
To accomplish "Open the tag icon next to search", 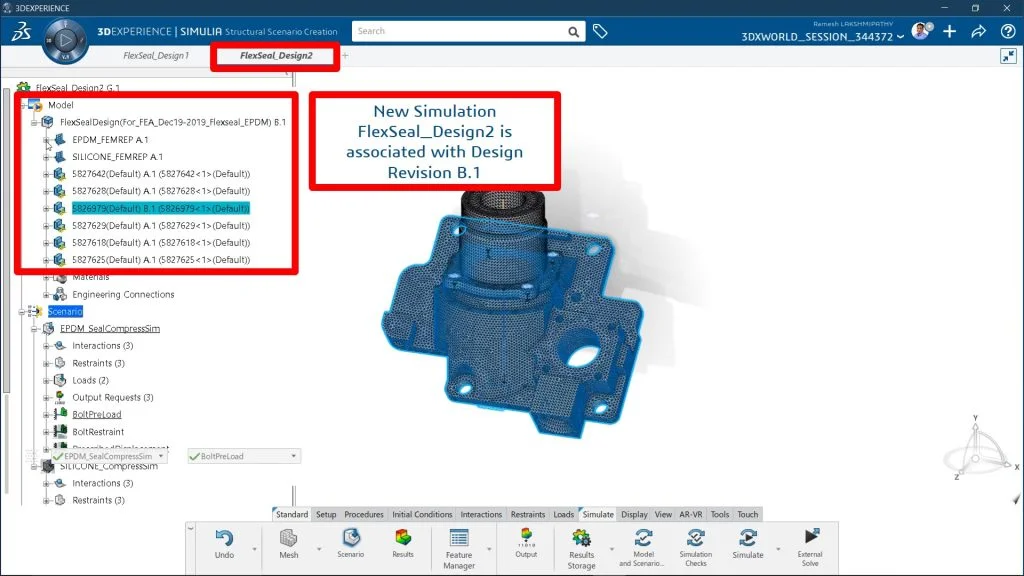I will [600, 31].
